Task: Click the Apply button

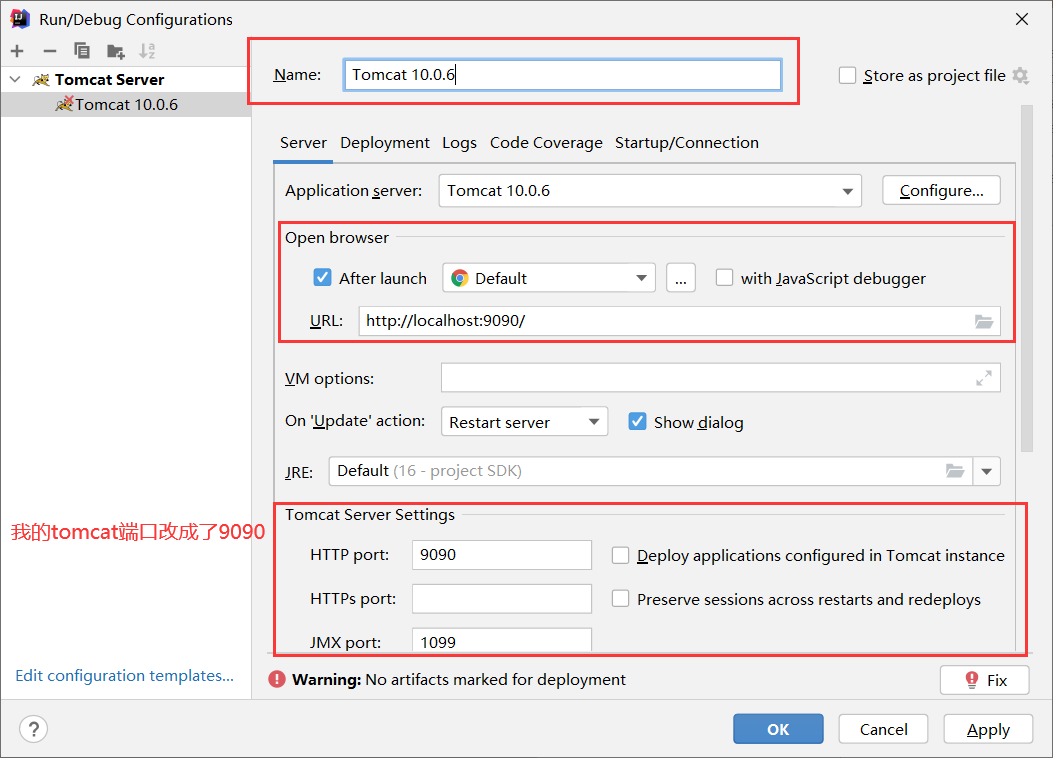Action: pos(988,728)
